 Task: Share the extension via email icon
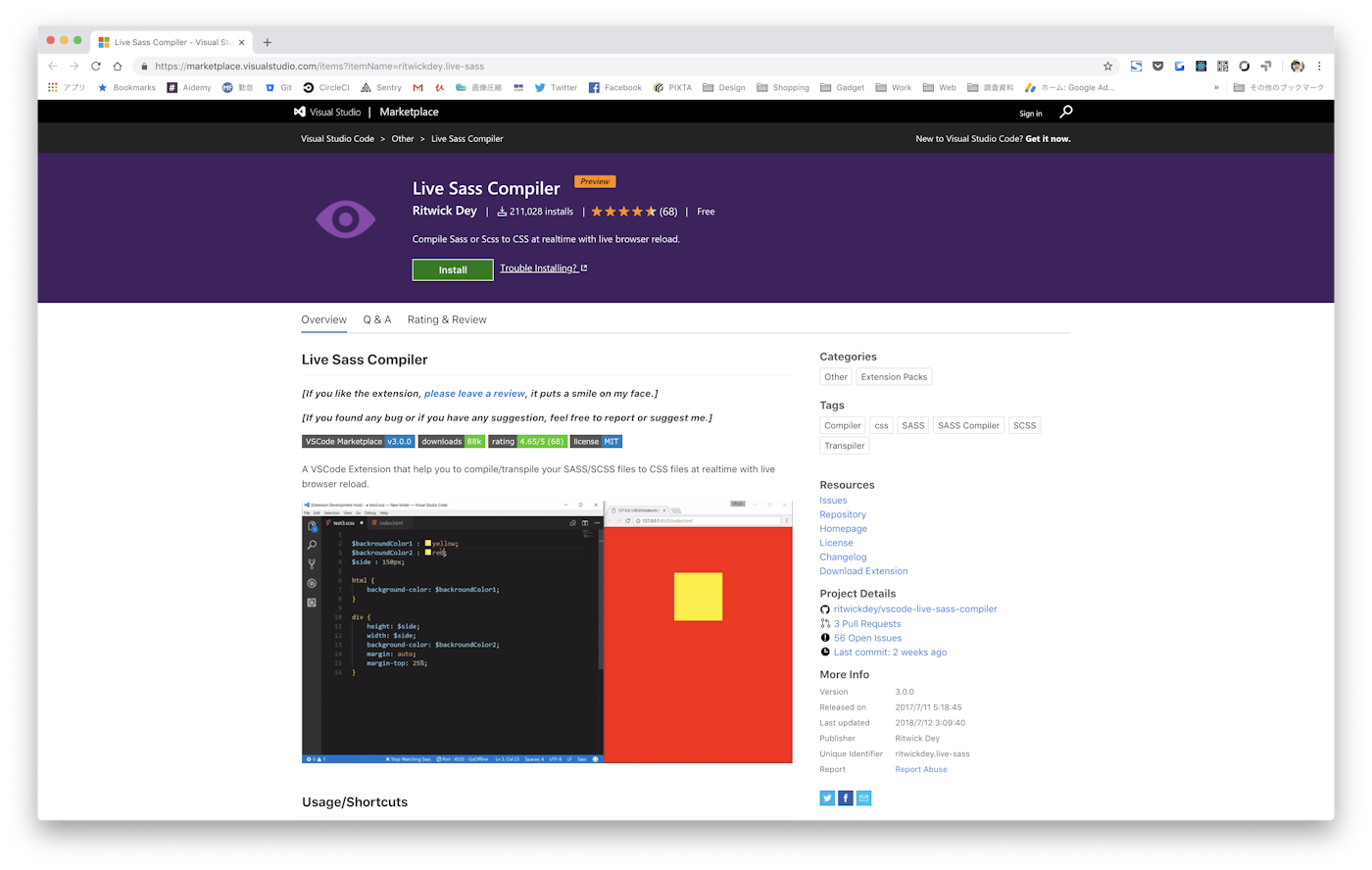click(863, 798)
